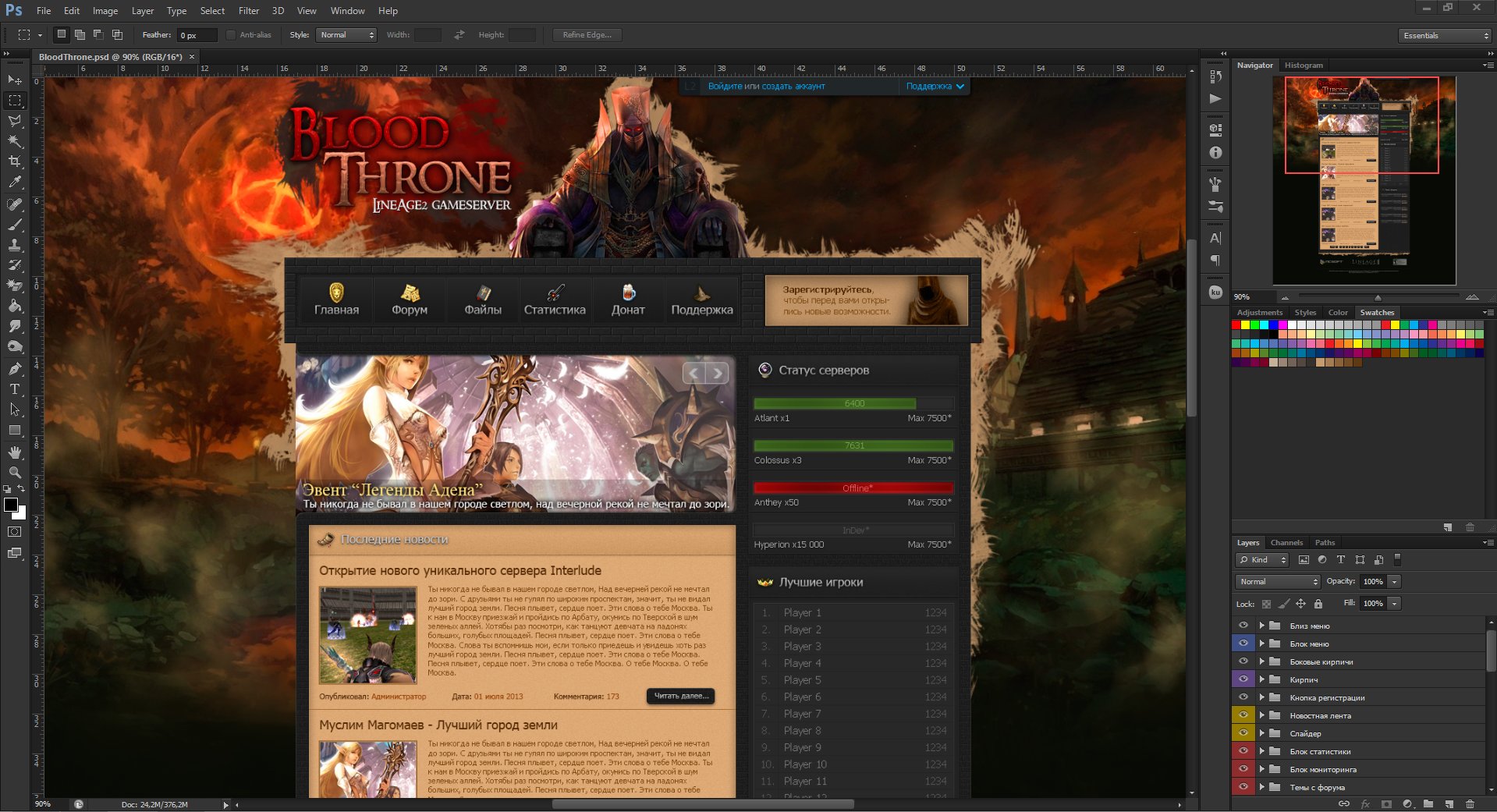Toggle the Anti-alias checkbox
The width and height of the screenshot is (1497, 812).
pos(231,34)
